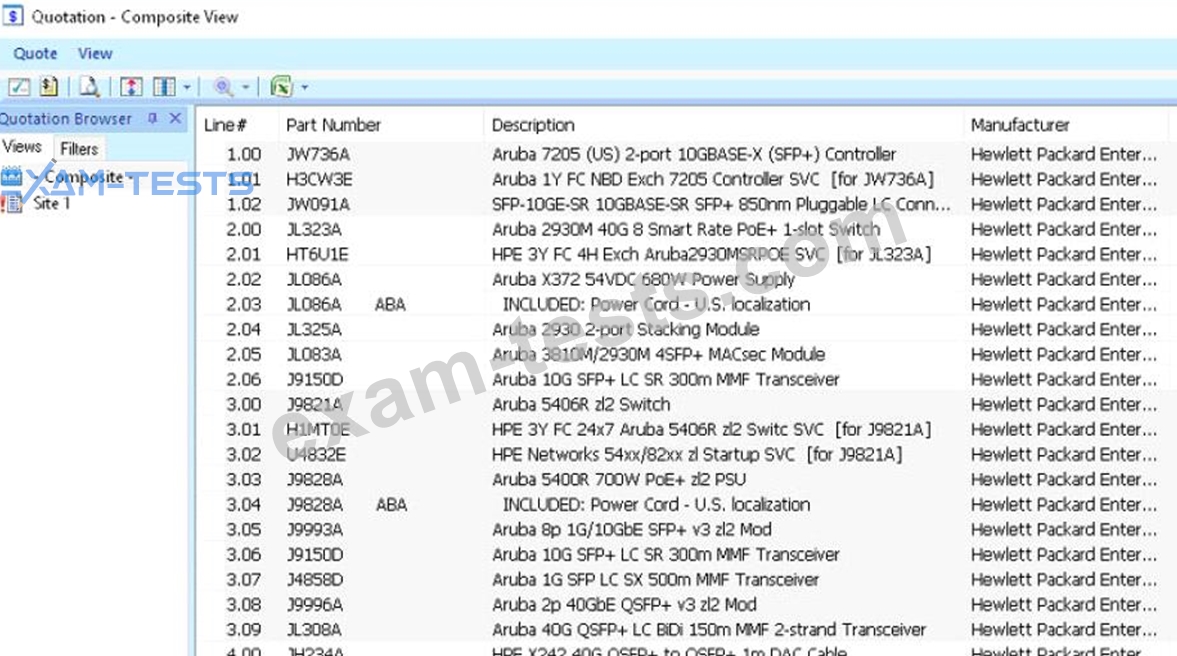Sort by the Part Number column header
This screenshot has width=1177, height=656.
point(333,125)
